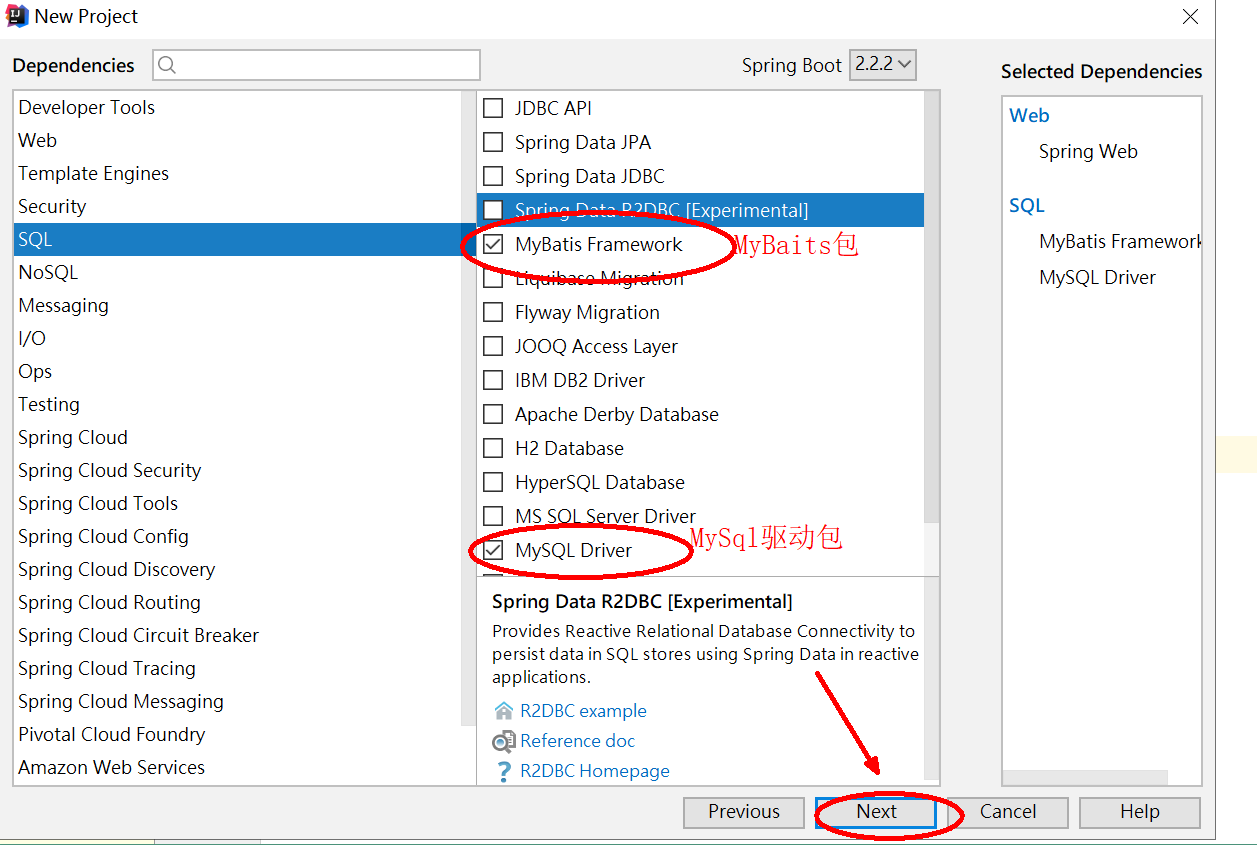Select Spring Cloud Routing category

point(238,602)
